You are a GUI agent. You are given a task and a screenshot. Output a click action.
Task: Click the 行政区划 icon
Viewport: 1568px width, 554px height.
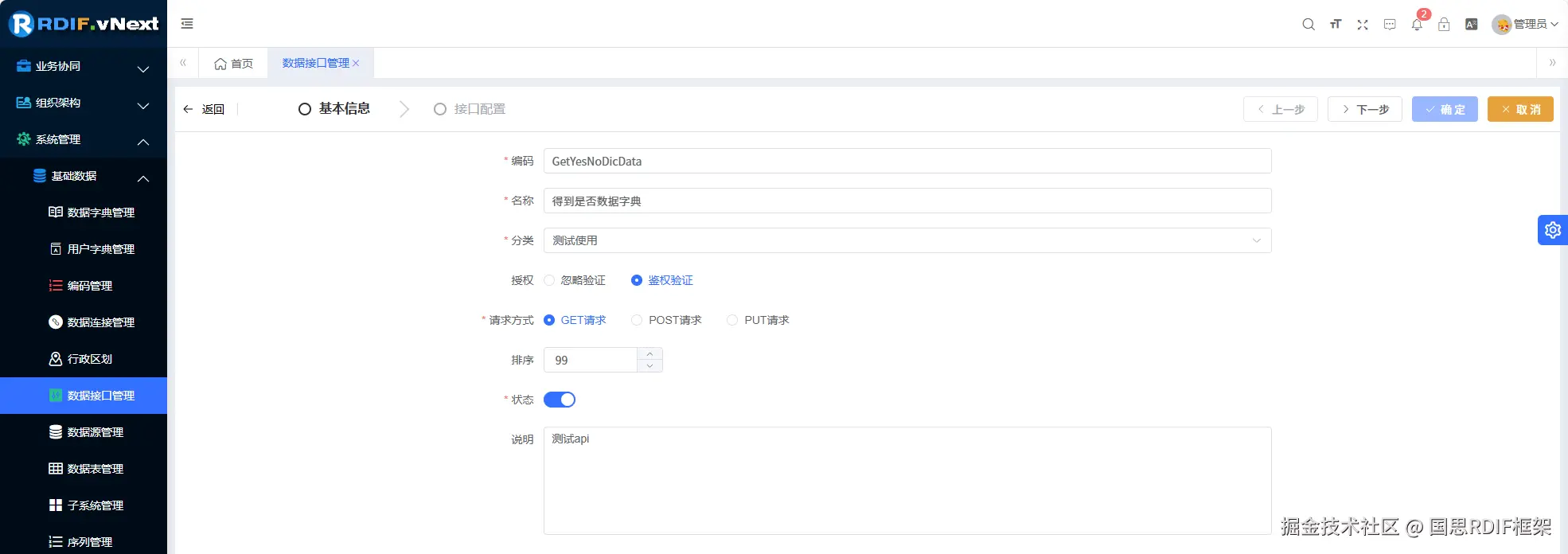56,359
